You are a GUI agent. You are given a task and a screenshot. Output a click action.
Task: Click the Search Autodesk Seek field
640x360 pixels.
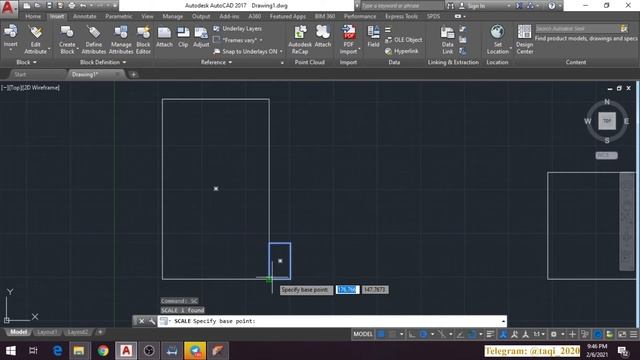(577, 28)
